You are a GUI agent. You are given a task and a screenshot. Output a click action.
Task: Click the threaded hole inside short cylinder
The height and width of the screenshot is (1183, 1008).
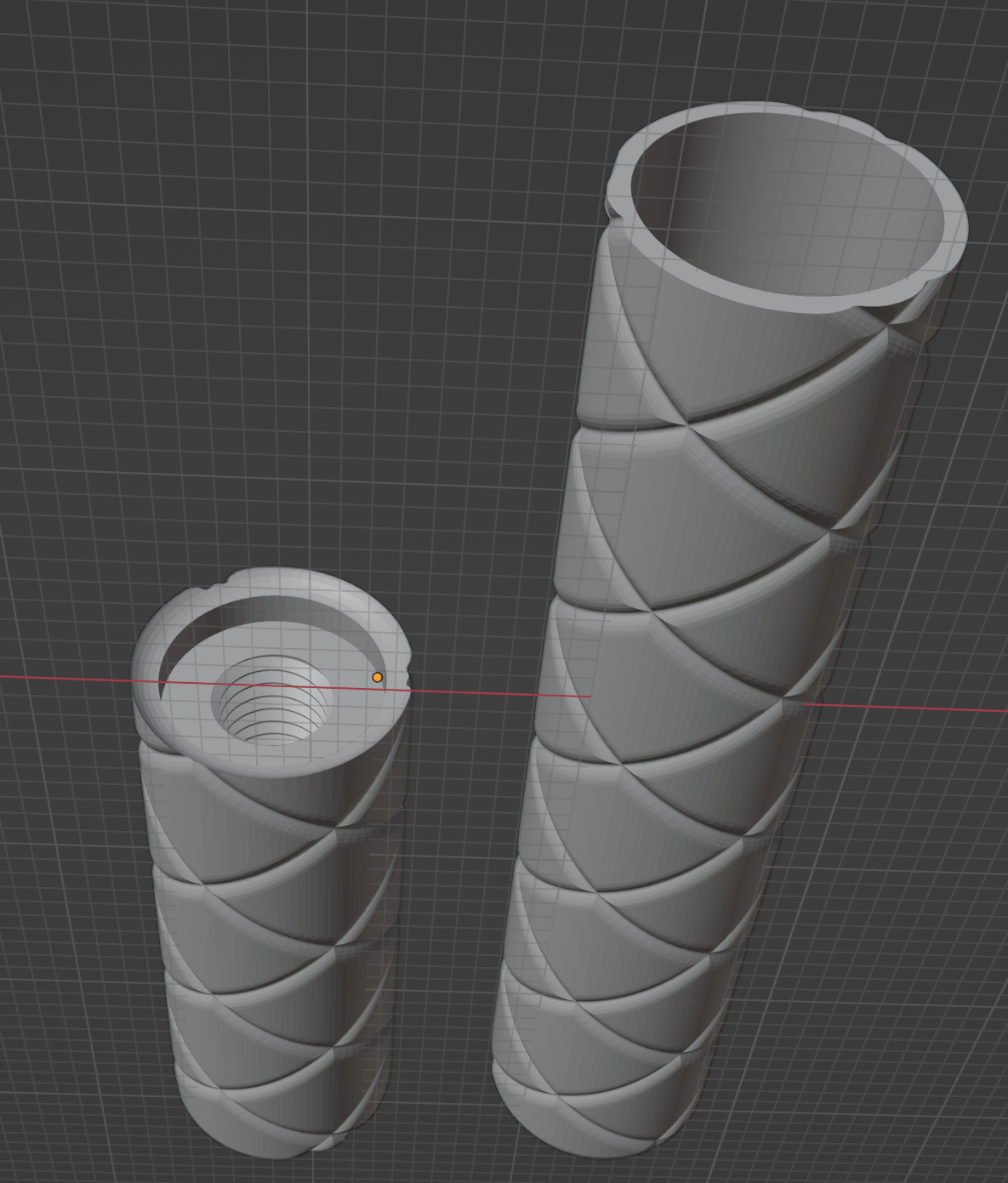point(272,701)
